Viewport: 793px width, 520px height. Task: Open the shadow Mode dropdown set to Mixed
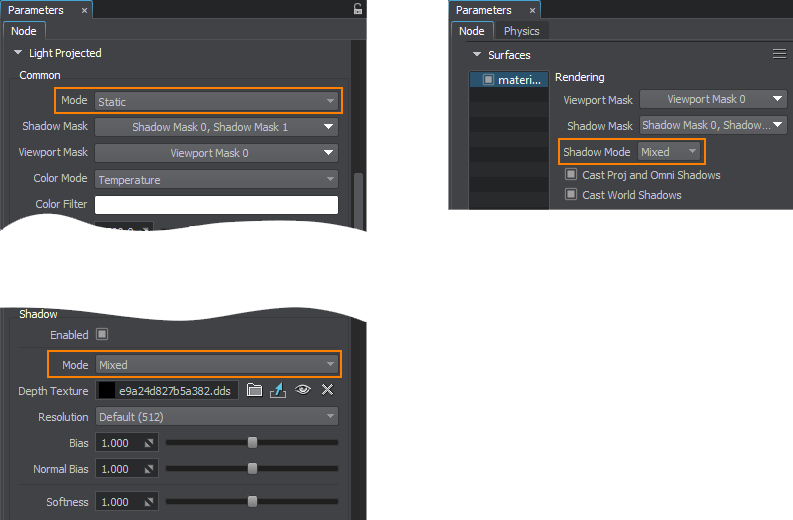tap(217, 365)
